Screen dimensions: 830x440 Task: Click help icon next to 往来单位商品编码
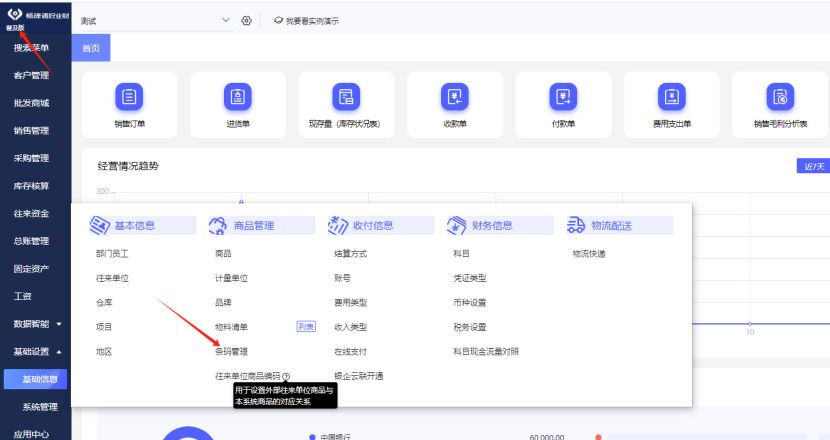point(286,377)
